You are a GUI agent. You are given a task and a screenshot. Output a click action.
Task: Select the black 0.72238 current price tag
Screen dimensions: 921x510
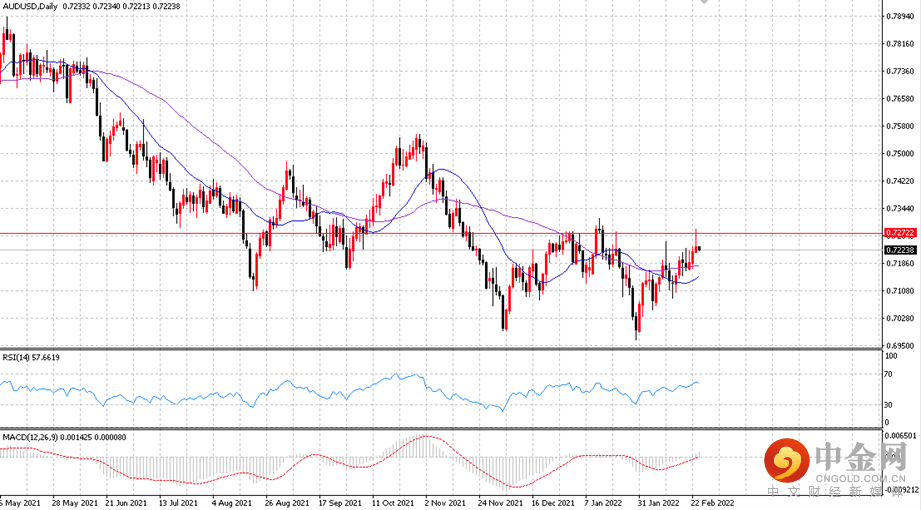point(900,250)
